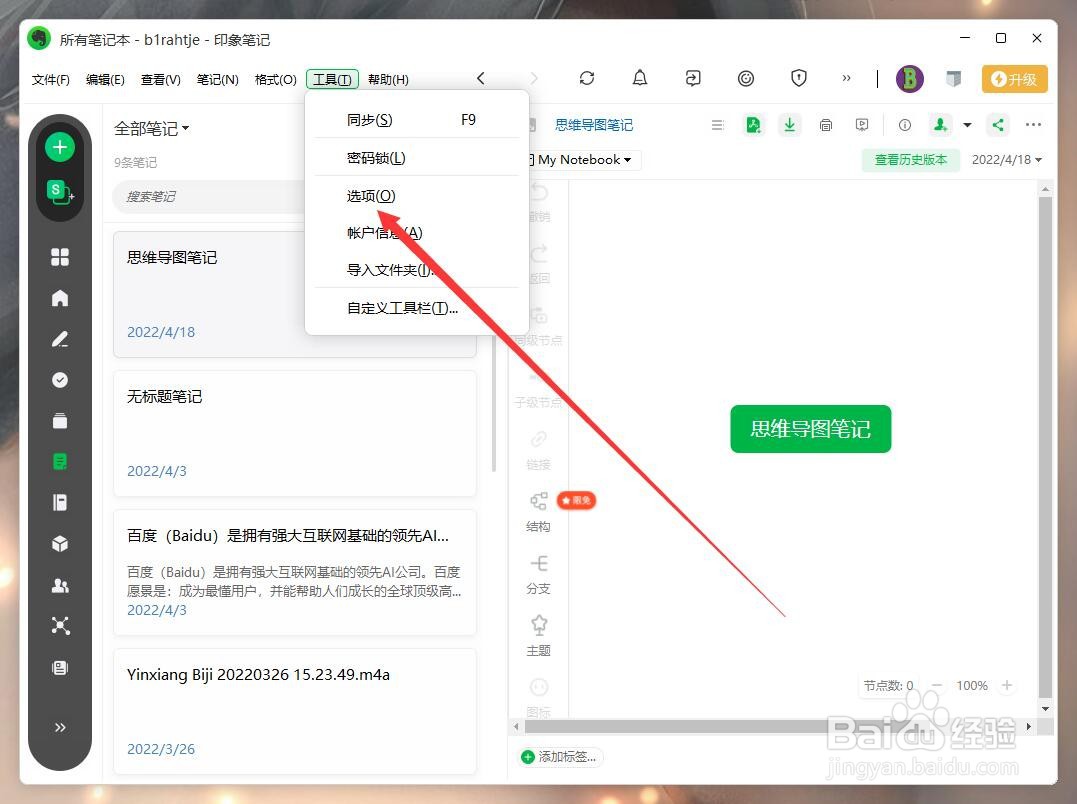Image resolution: width=1077 pixels, height=804 pixels.
Task: Open the 百度 (Baidu) note card
Action: pos(294,573)
